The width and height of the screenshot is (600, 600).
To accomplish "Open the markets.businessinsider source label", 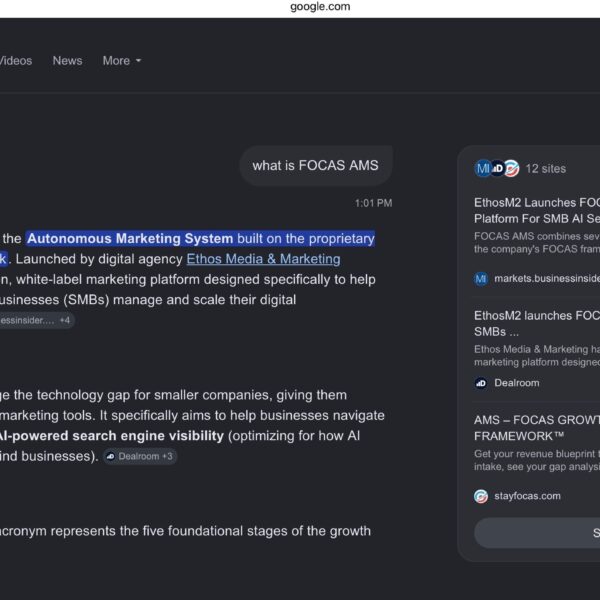I will coord(547,279).
